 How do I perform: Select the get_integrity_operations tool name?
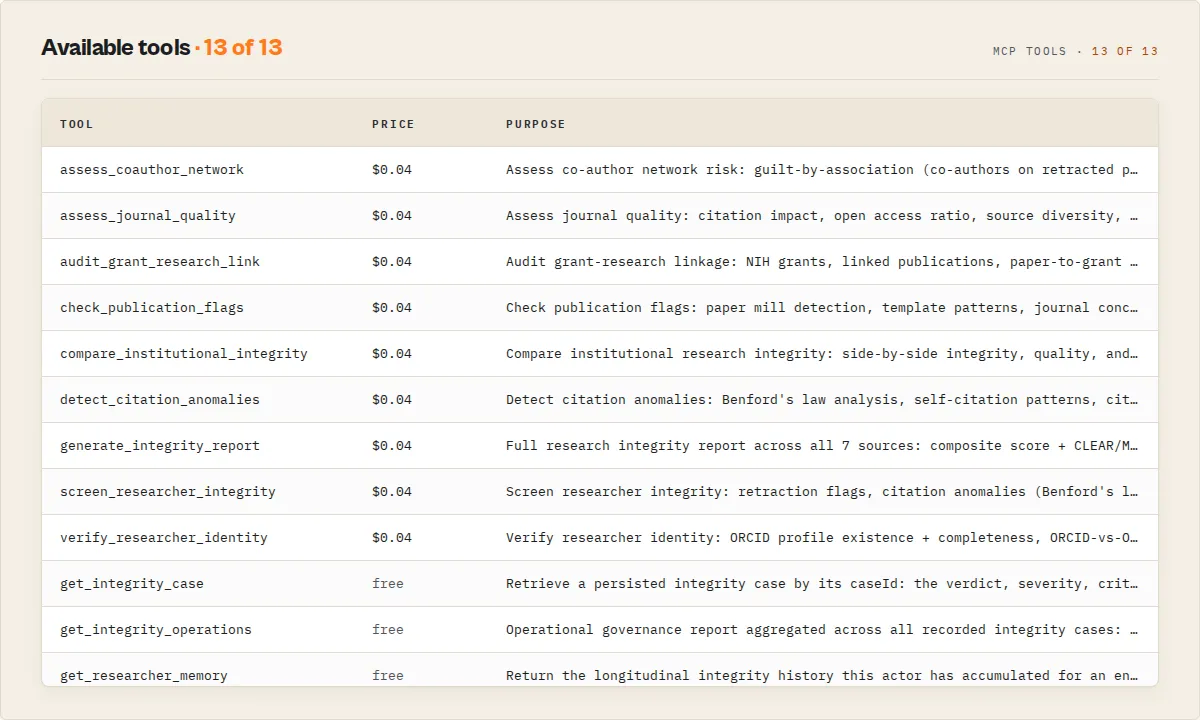click(x=156, y=629)
